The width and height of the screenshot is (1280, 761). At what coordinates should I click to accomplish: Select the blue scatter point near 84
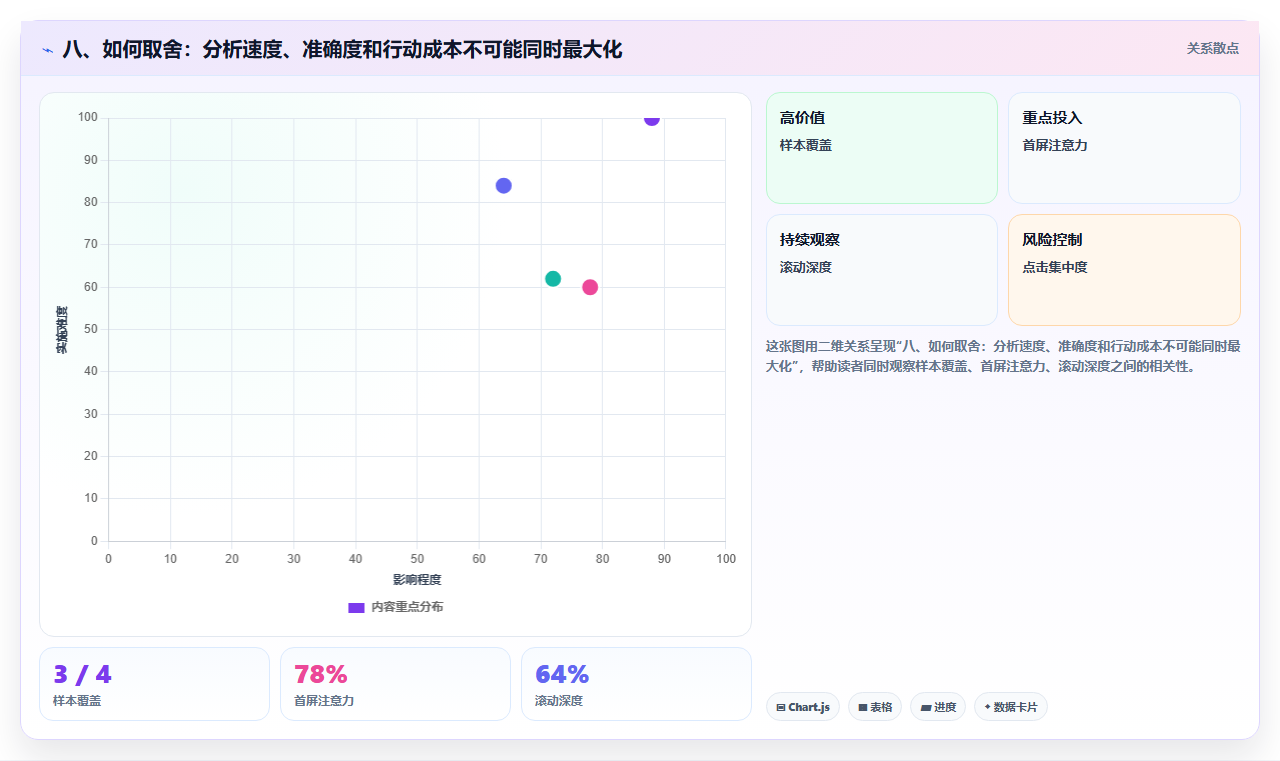(x=504, y=186)
